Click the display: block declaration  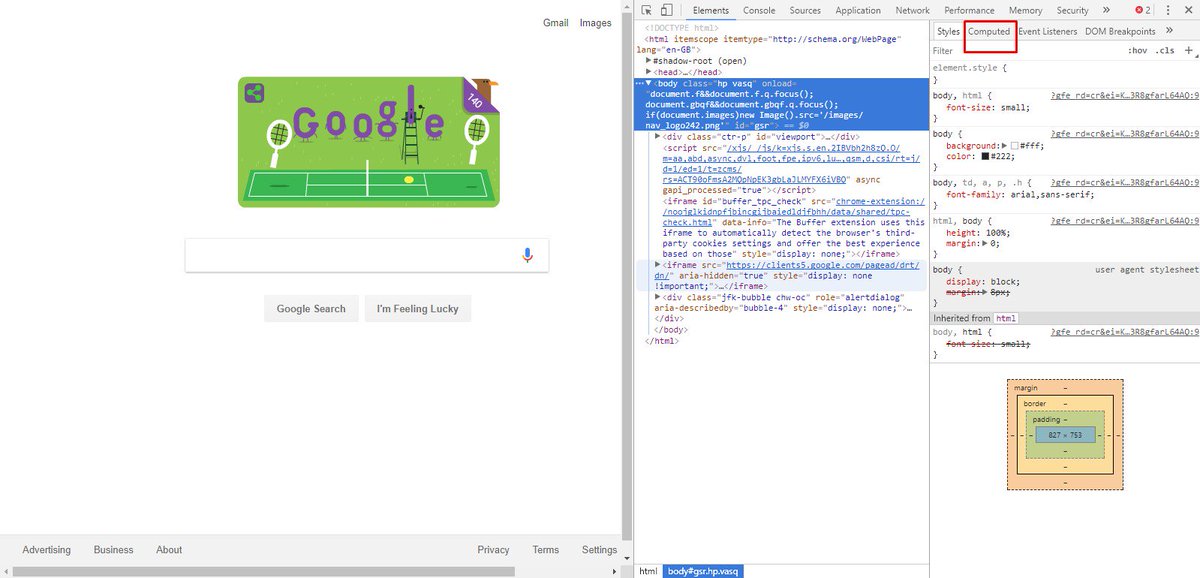(x=984, y=281)
